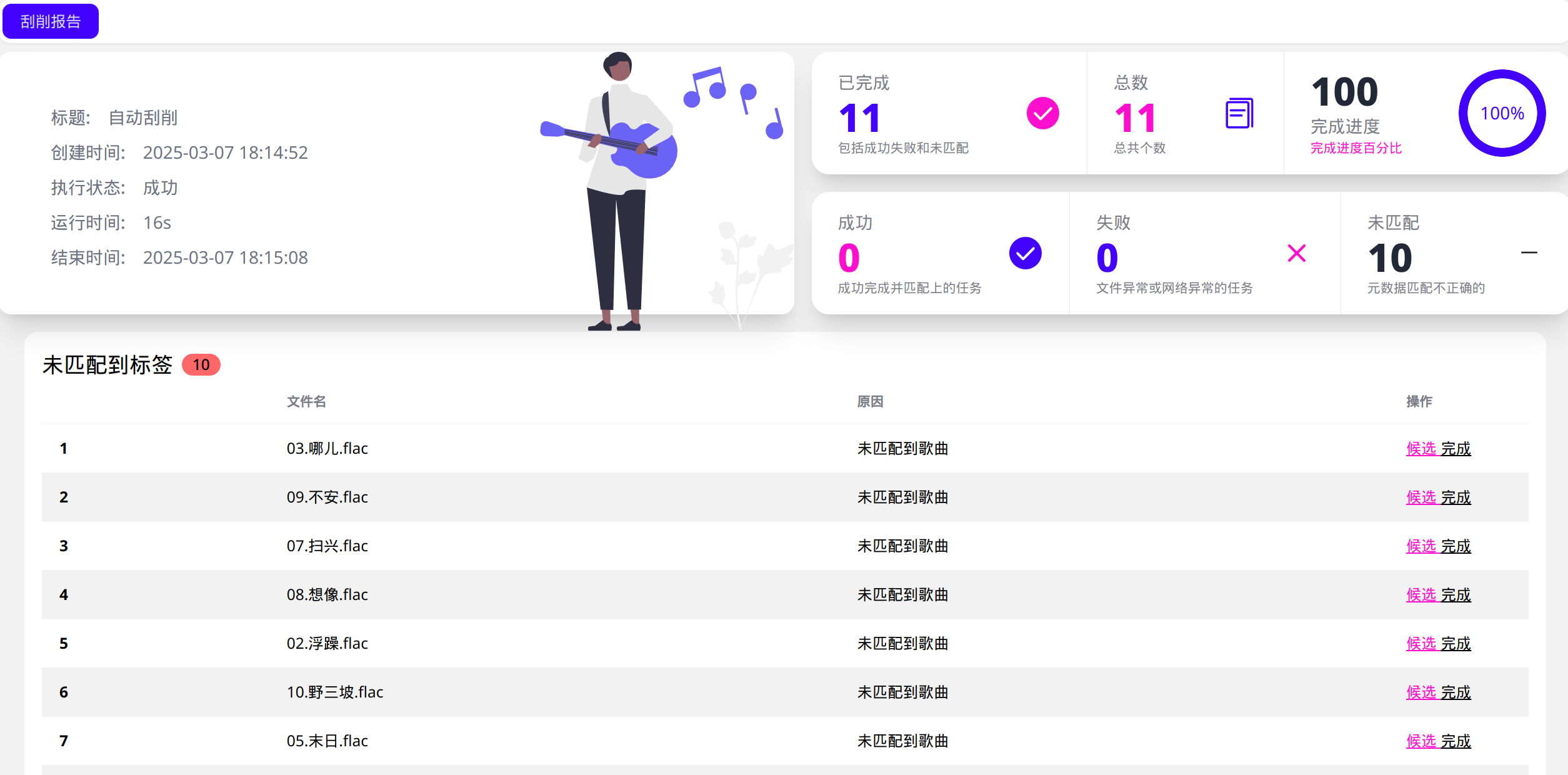The height and width of the screenshot is (775, 1568).
Task: Mark 02.浮躁.flac as 完成
Action: point(1456,643)
